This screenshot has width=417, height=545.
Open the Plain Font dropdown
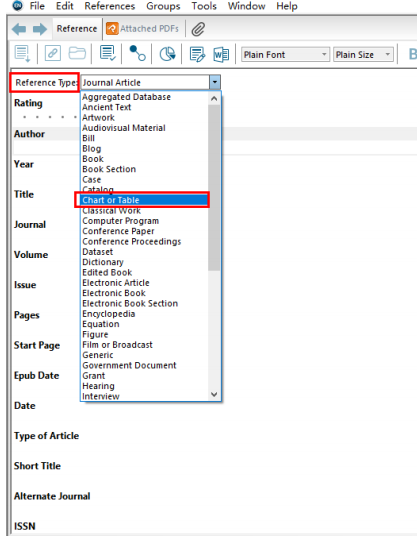pos(285,55)
